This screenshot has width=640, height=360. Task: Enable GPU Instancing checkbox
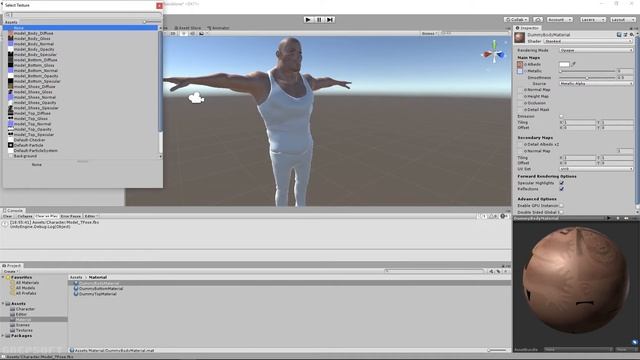tap(561, 206)
